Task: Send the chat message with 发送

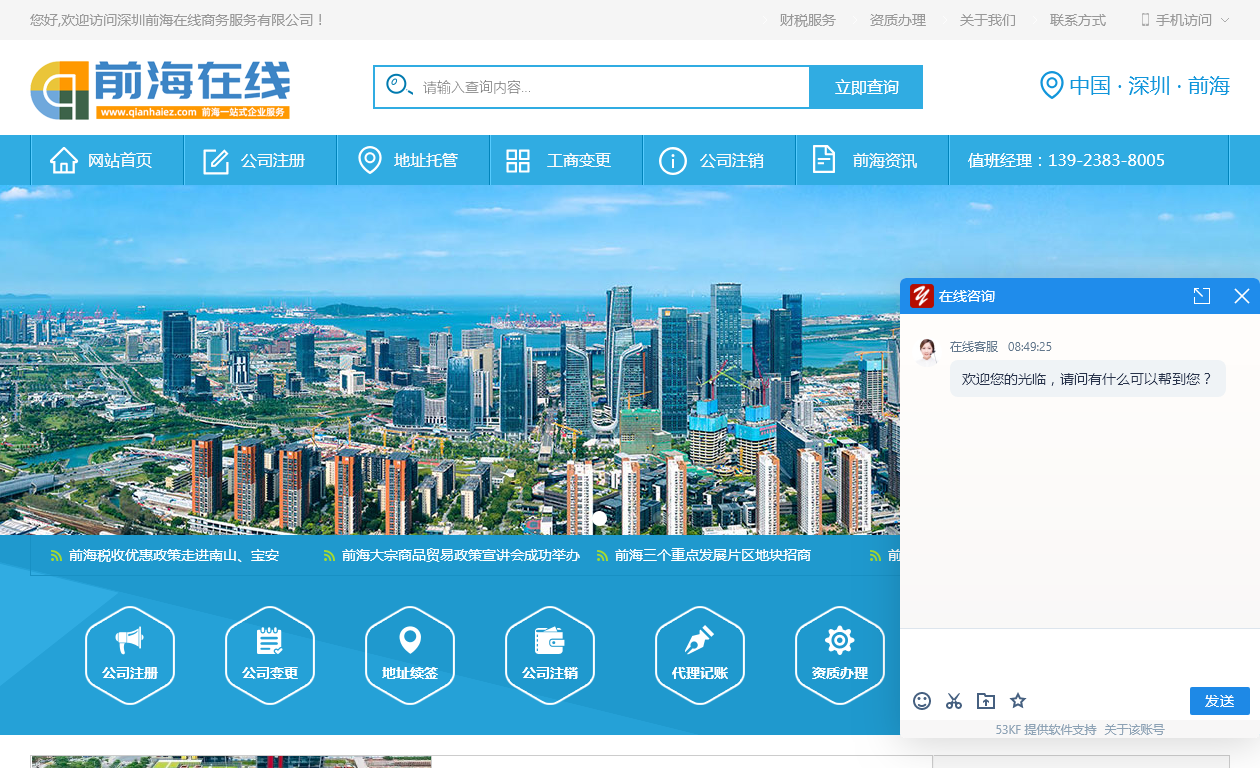Action: coord(1219,701)
